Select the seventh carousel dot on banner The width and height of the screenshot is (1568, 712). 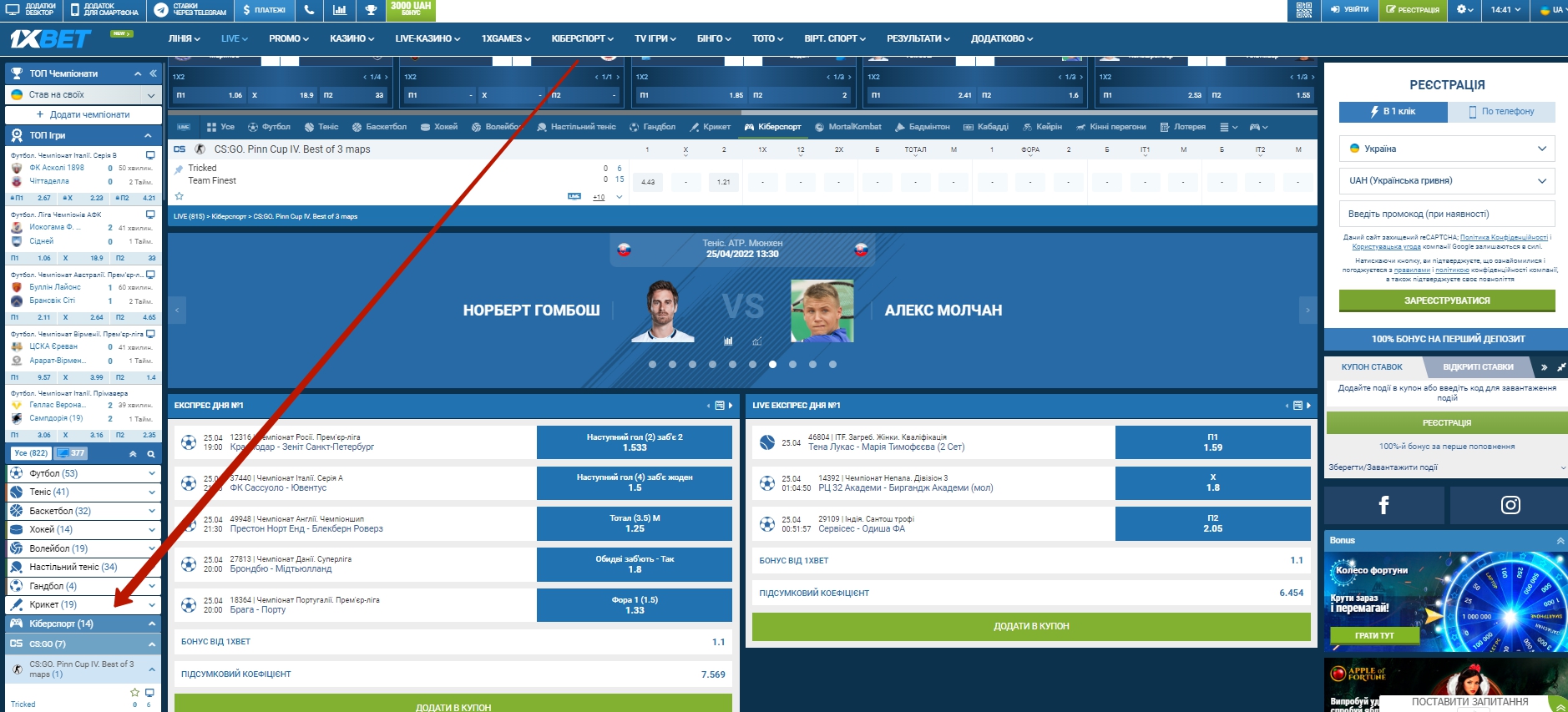pos(772,365)
